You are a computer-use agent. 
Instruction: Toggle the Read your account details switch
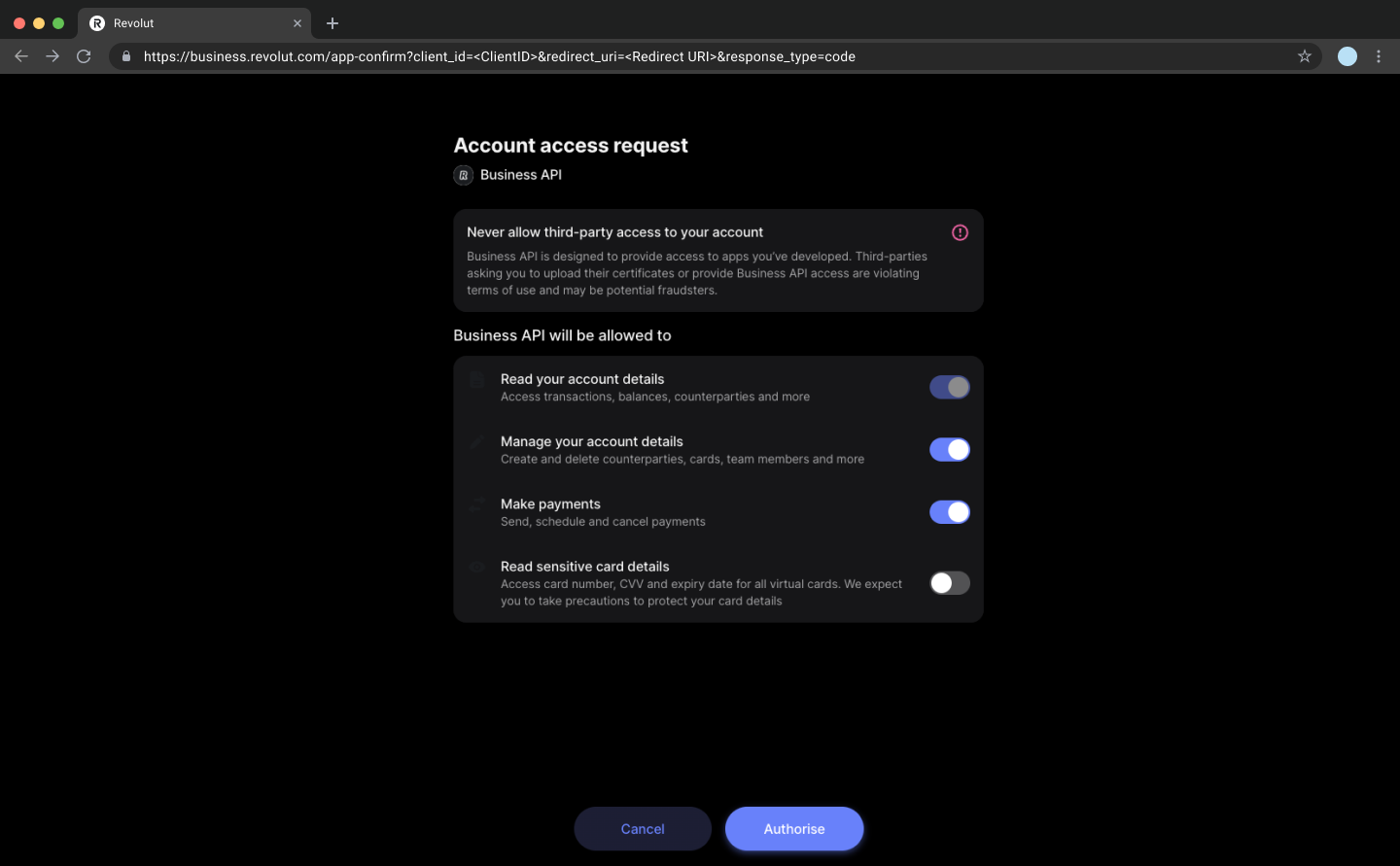(x=950, y=388)
